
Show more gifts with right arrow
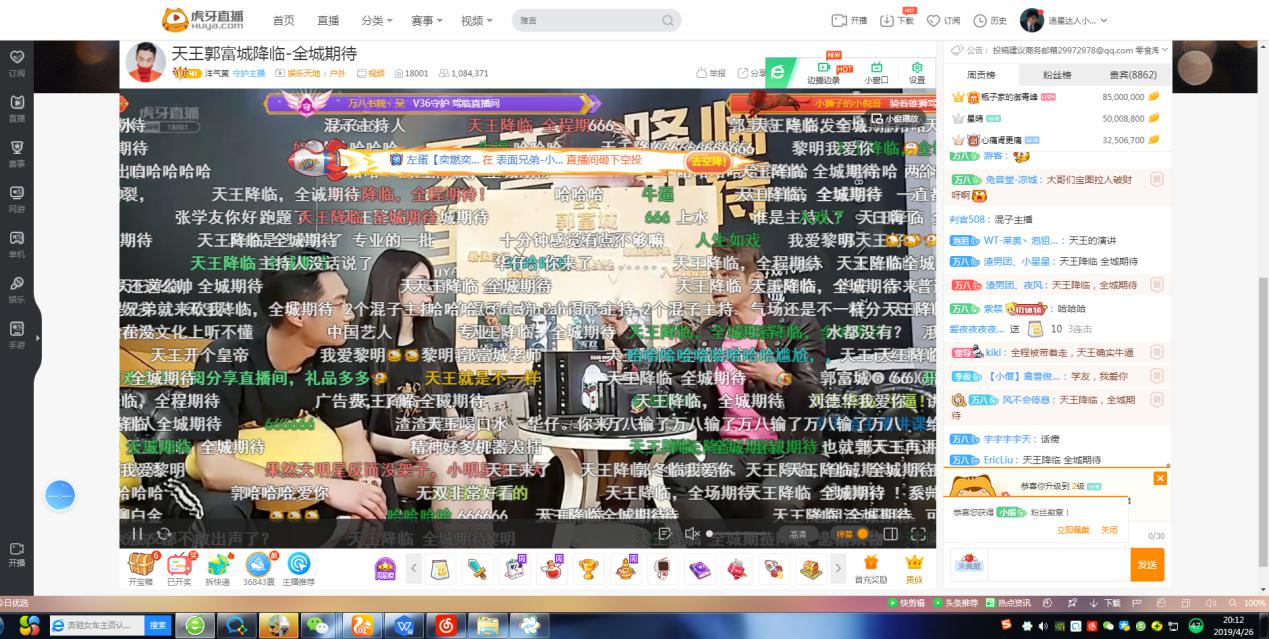coord(838,569)
